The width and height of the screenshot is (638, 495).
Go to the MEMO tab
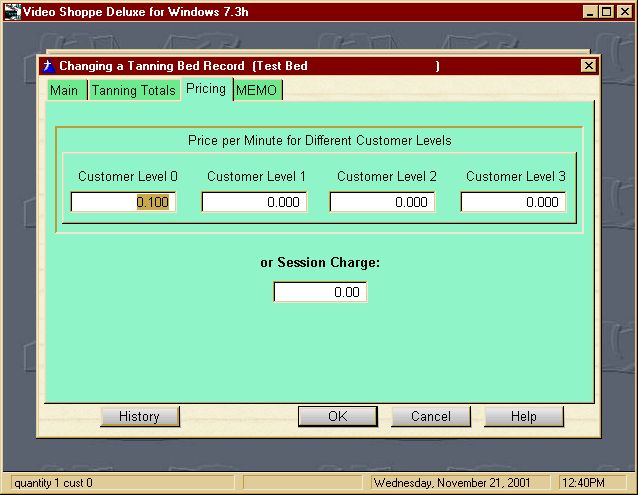pyautogui.click(x=256, y=91)
